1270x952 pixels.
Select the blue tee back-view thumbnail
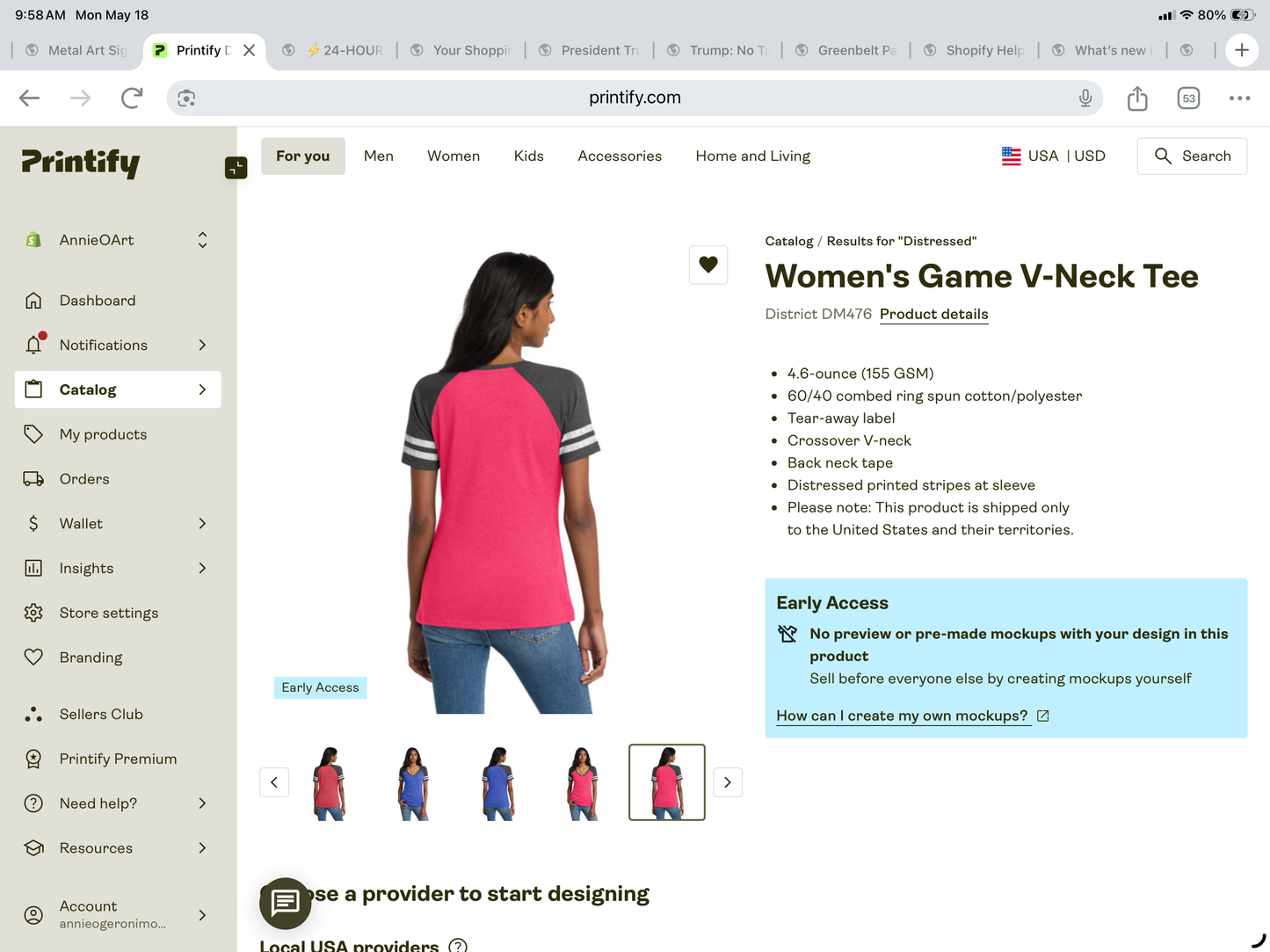pyautogui.click(x=497, y=783)
